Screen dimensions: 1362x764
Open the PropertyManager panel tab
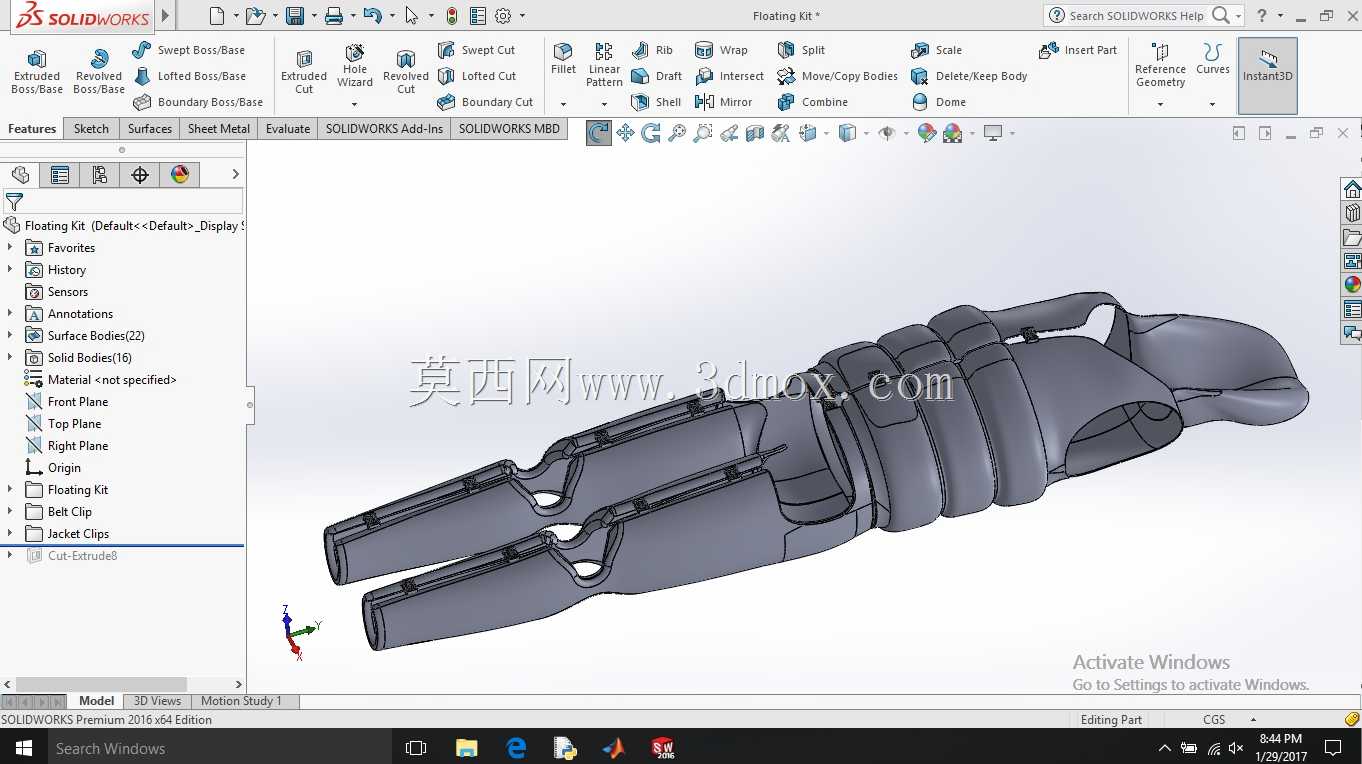point(60,175)
